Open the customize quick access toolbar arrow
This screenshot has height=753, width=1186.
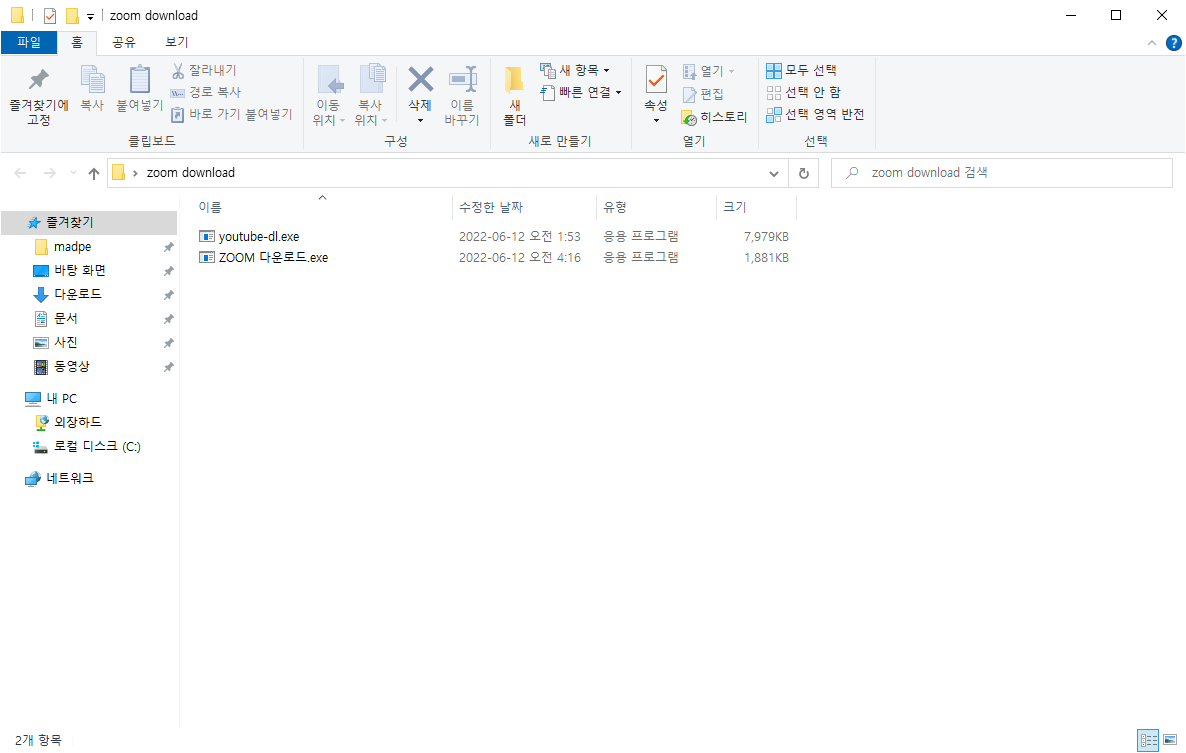(x=90, y=17)
